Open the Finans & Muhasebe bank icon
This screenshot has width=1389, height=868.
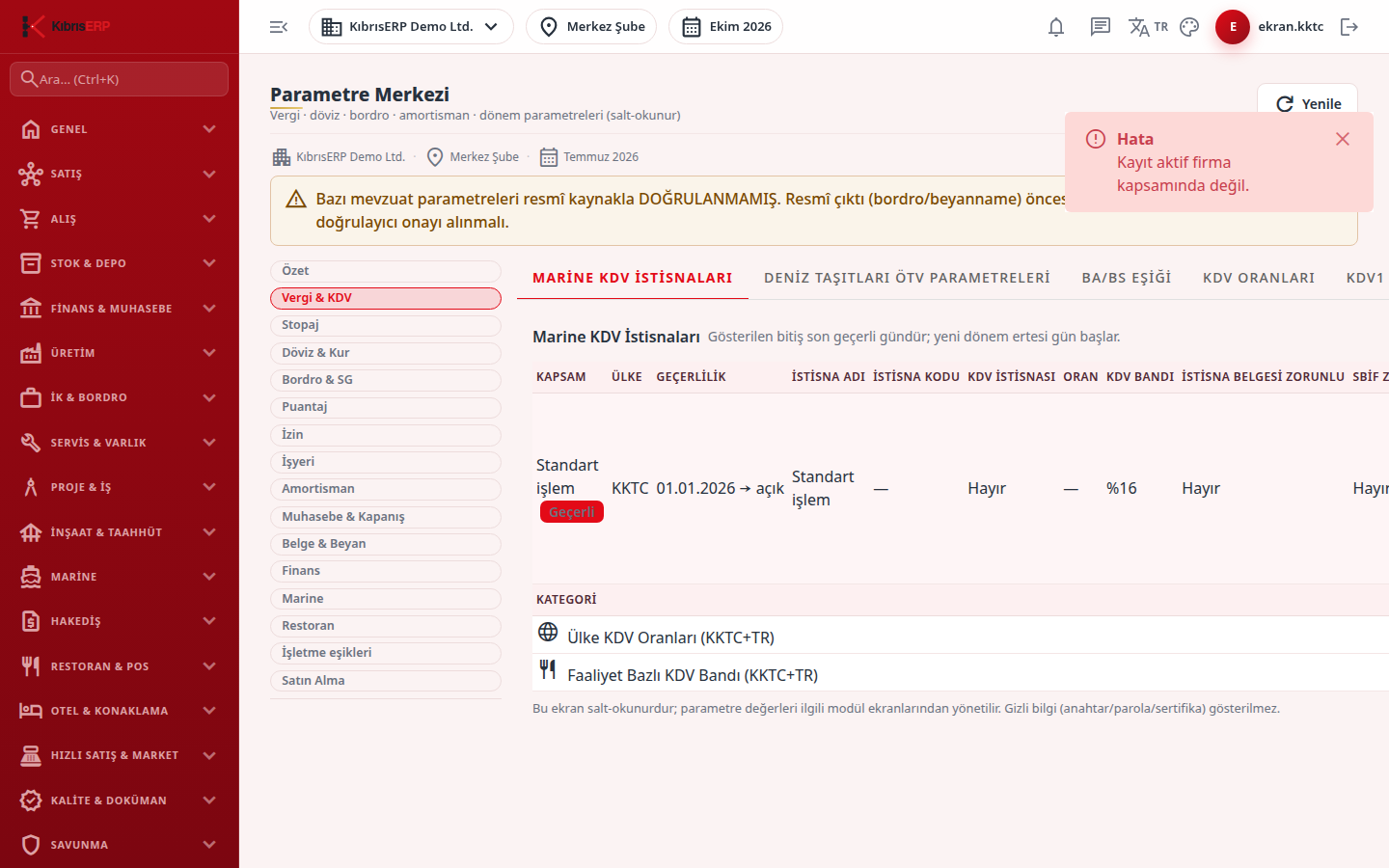(31, 309)
